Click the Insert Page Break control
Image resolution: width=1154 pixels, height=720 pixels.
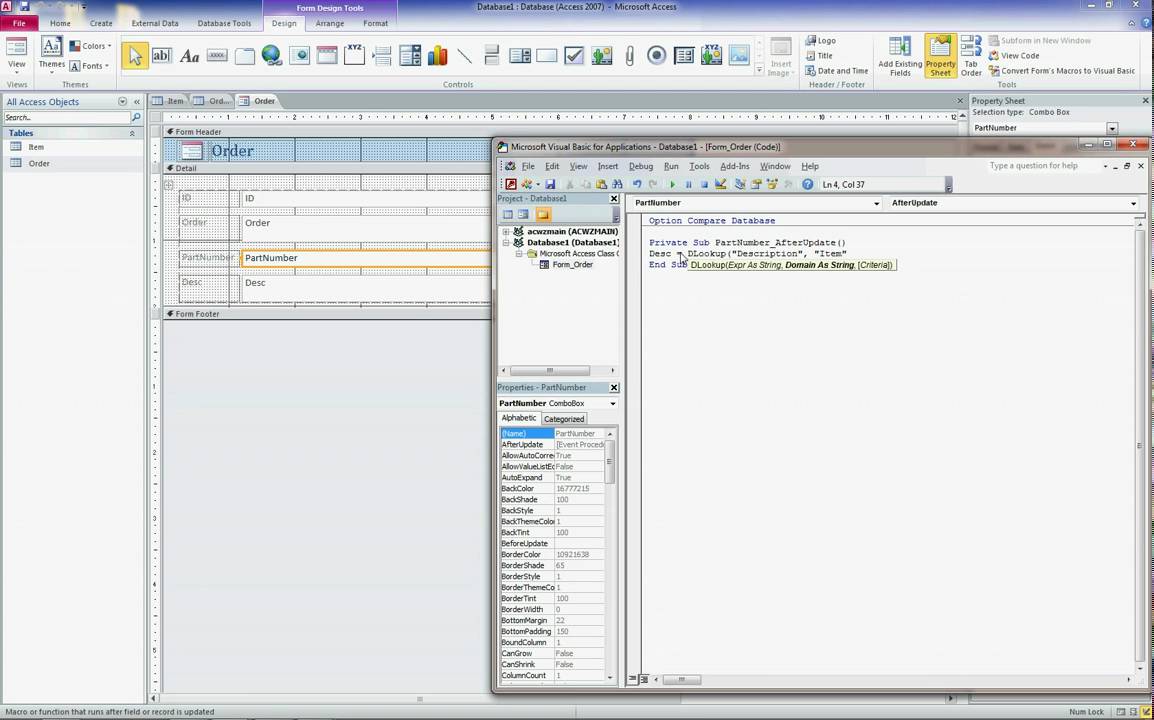[382, 55]
